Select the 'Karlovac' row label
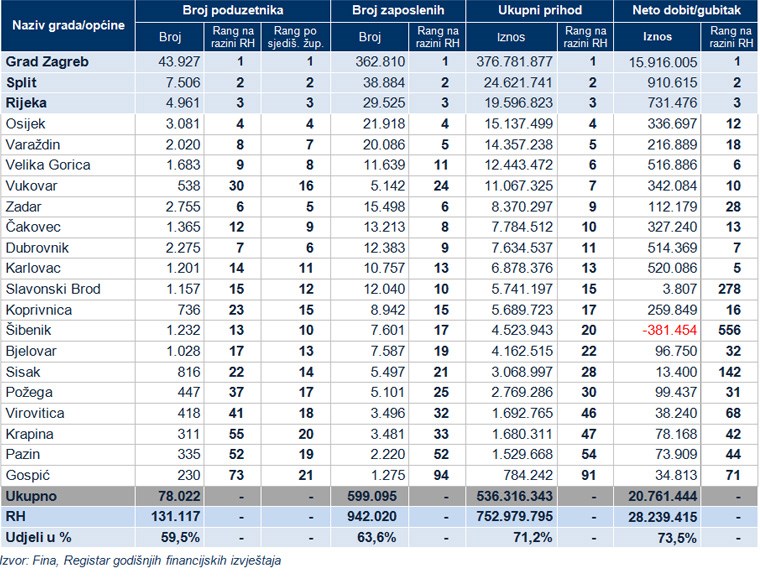This screenshot has height=582, width=760. click(x=33, y=268)
